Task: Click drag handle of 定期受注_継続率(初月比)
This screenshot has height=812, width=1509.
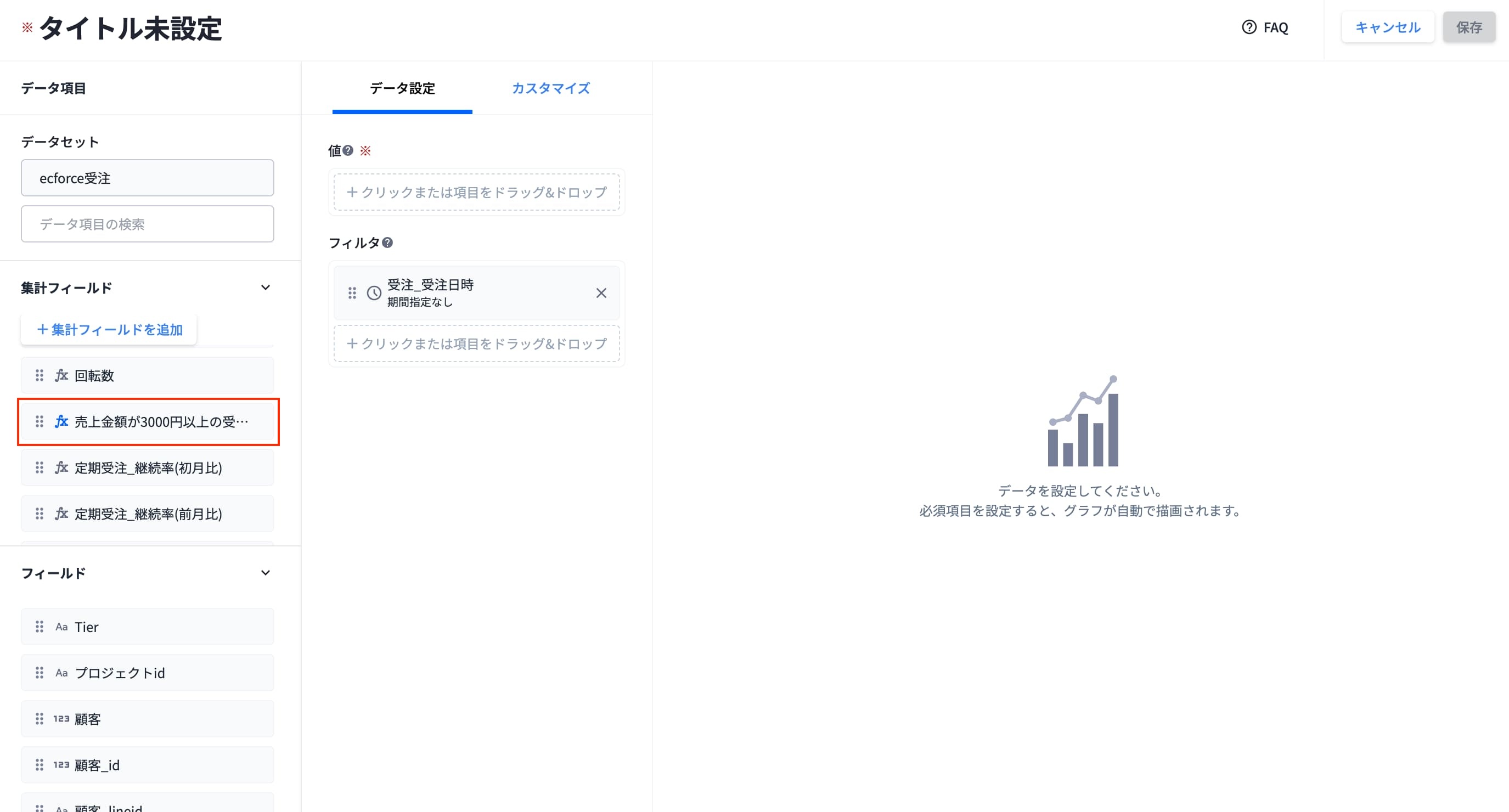Action: [x=40, y=467]
